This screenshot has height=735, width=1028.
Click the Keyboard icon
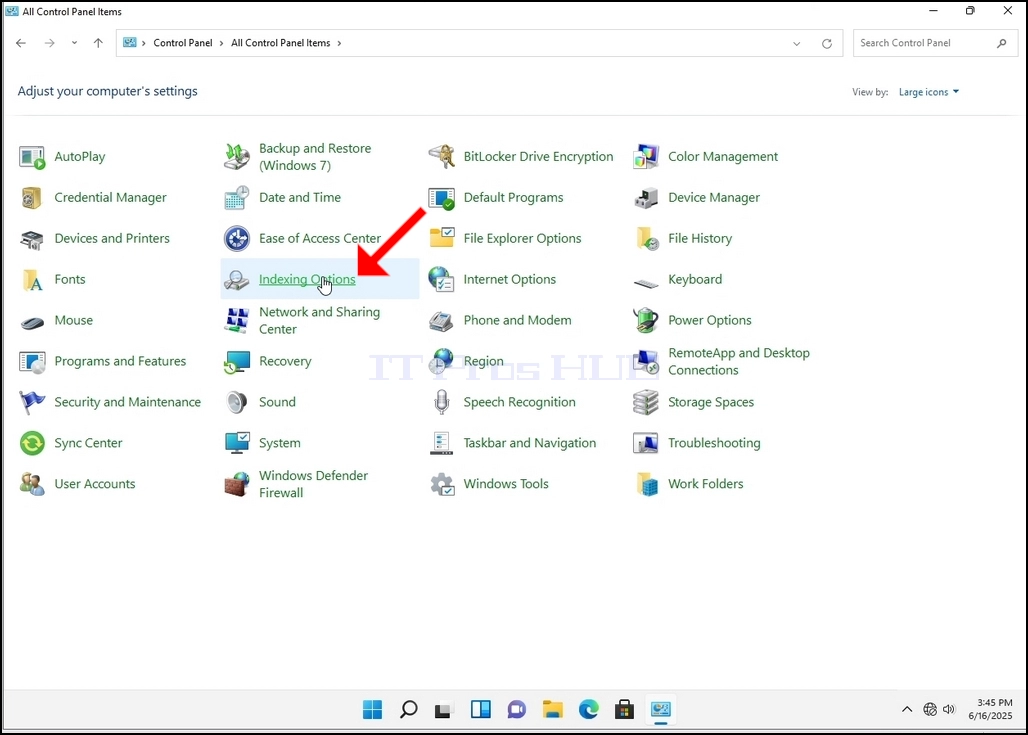646,283
